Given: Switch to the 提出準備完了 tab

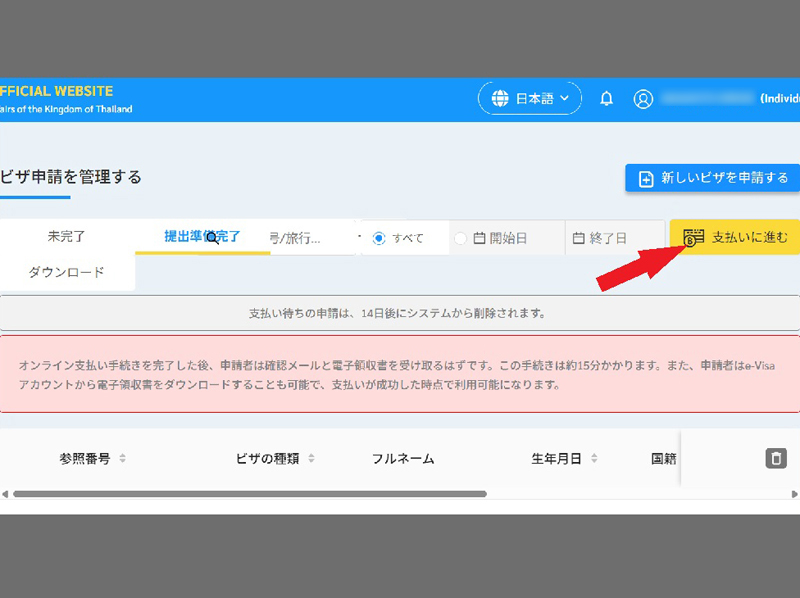Looking at the screenshot, I should (x=202, y=236).
